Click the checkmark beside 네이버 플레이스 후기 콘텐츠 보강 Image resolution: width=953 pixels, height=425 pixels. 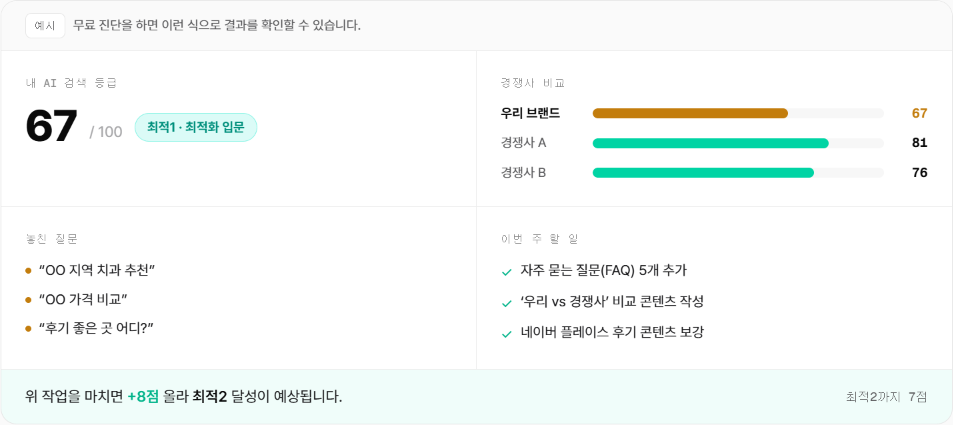[x=506, y=334]
